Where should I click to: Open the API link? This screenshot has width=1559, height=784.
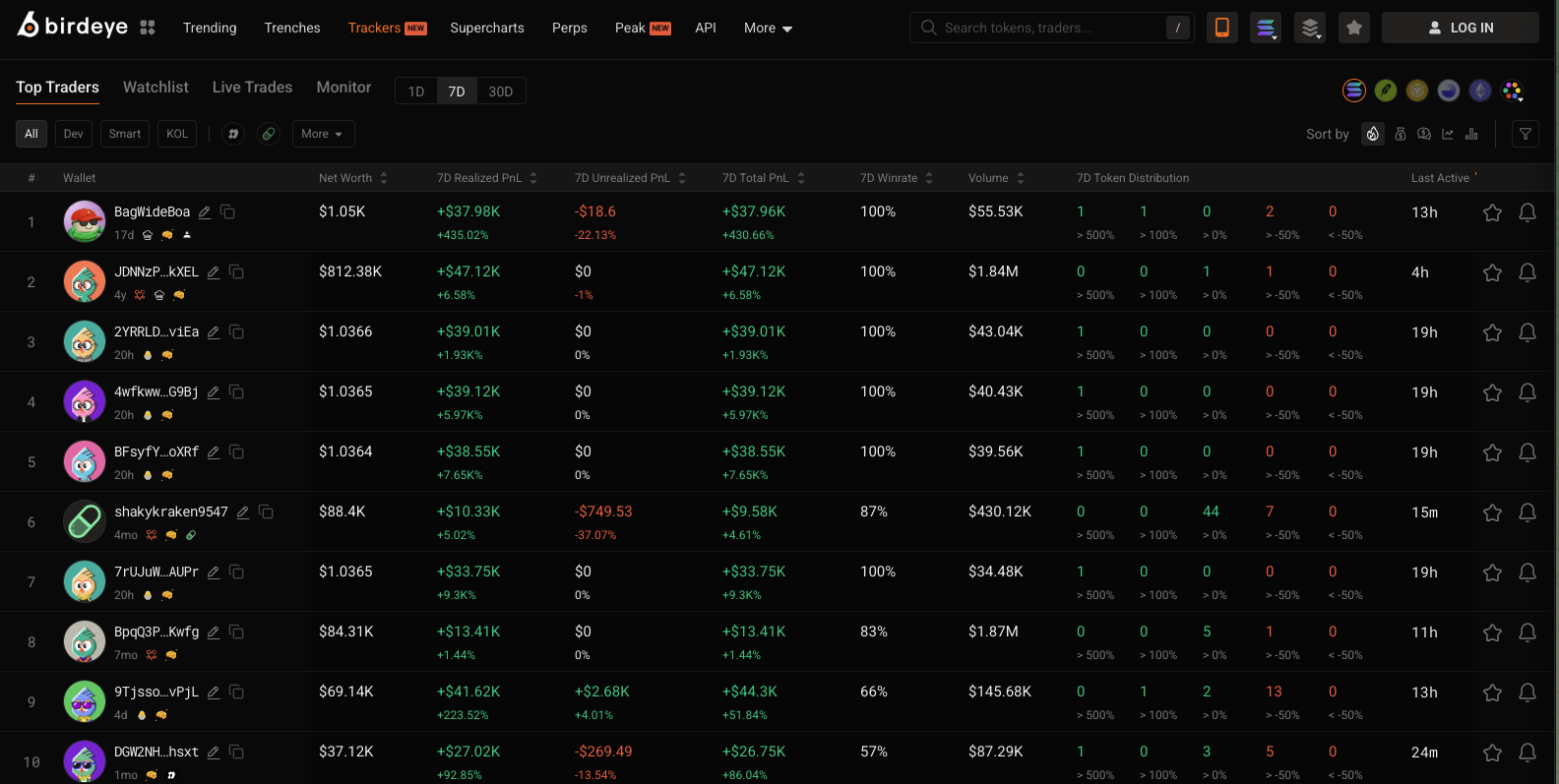(706, 28)
